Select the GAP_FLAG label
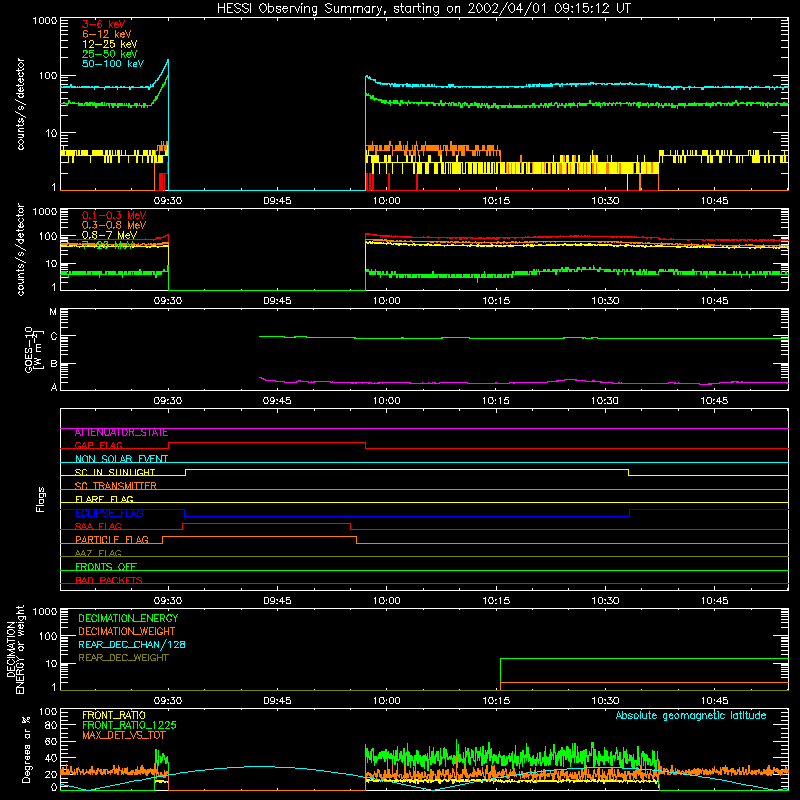The image size is (800, 800). pyautogui.click(x=98, y=446)
